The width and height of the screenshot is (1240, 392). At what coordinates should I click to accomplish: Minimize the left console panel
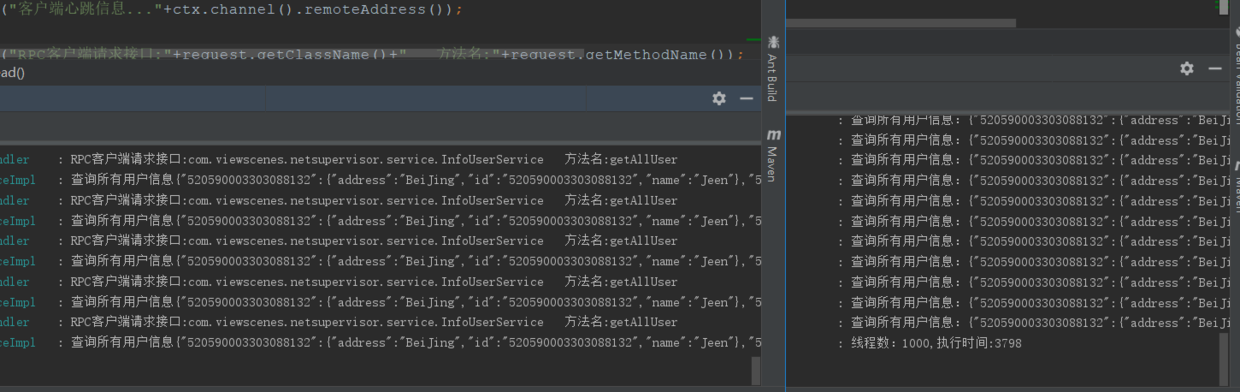[746, 98]
